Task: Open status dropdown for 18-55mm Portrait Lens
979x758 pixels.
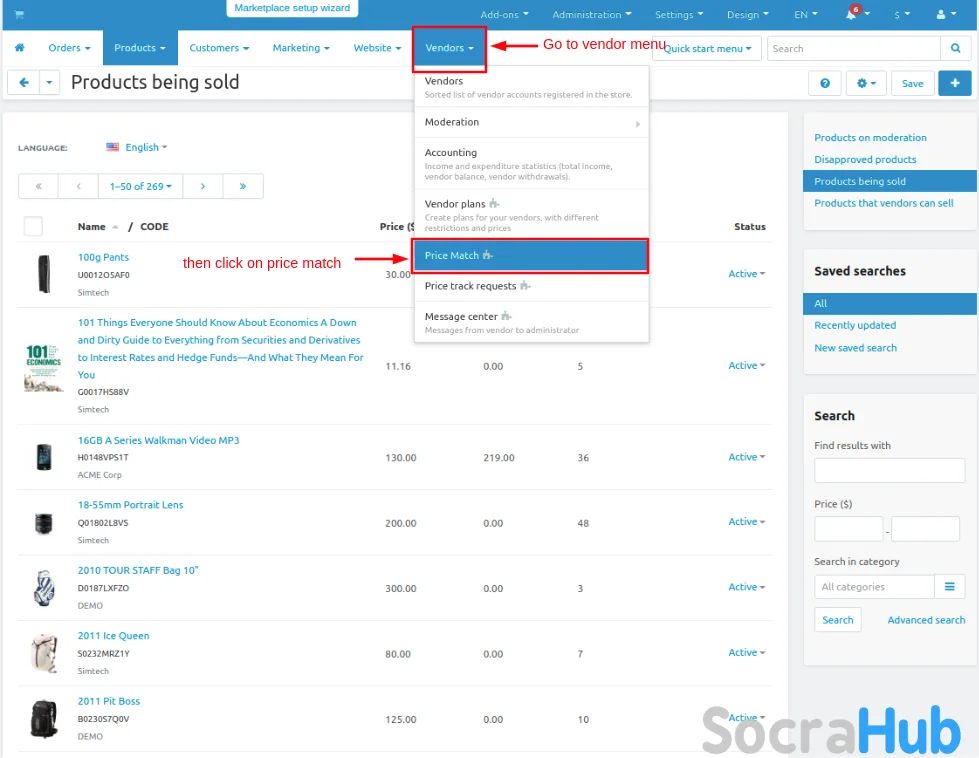Action: 747,521
